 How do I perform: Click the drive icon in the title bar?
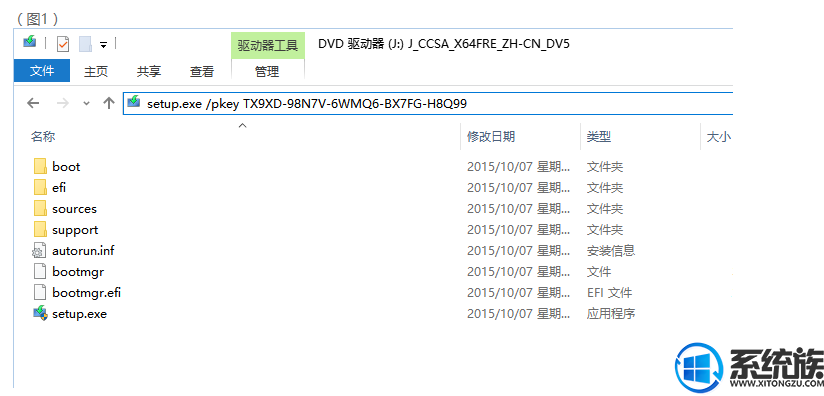coord(29,42)
